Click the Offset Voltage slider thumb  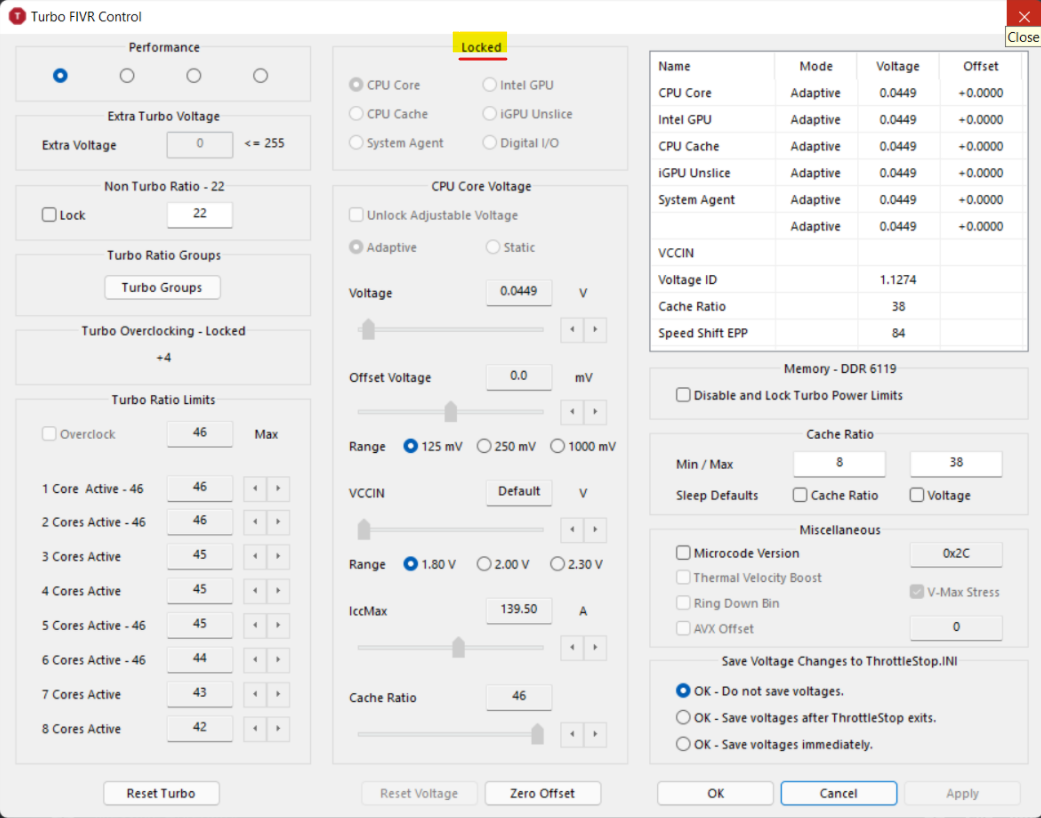point(451,412)
